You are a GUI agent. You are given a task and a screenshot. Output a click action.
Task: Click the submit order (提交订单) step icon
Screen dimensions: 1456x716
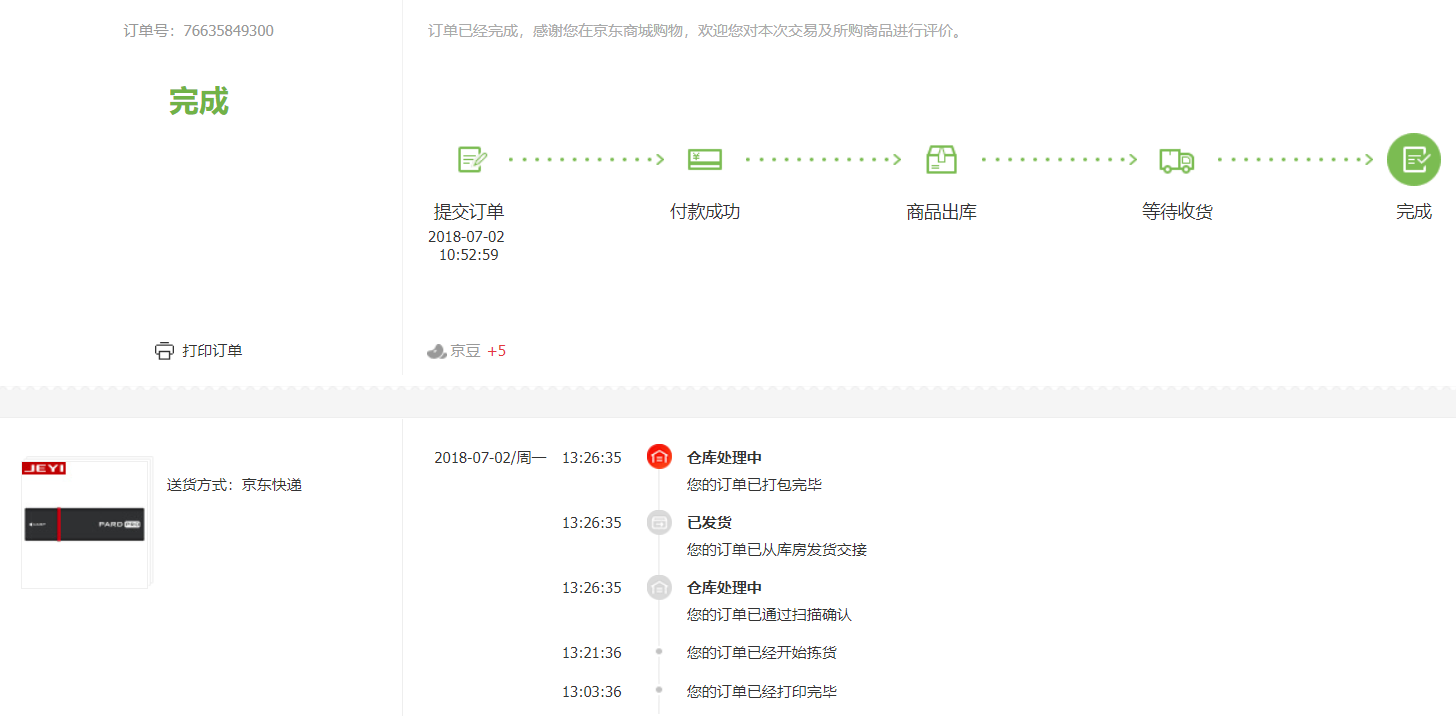tap(471, 159)
